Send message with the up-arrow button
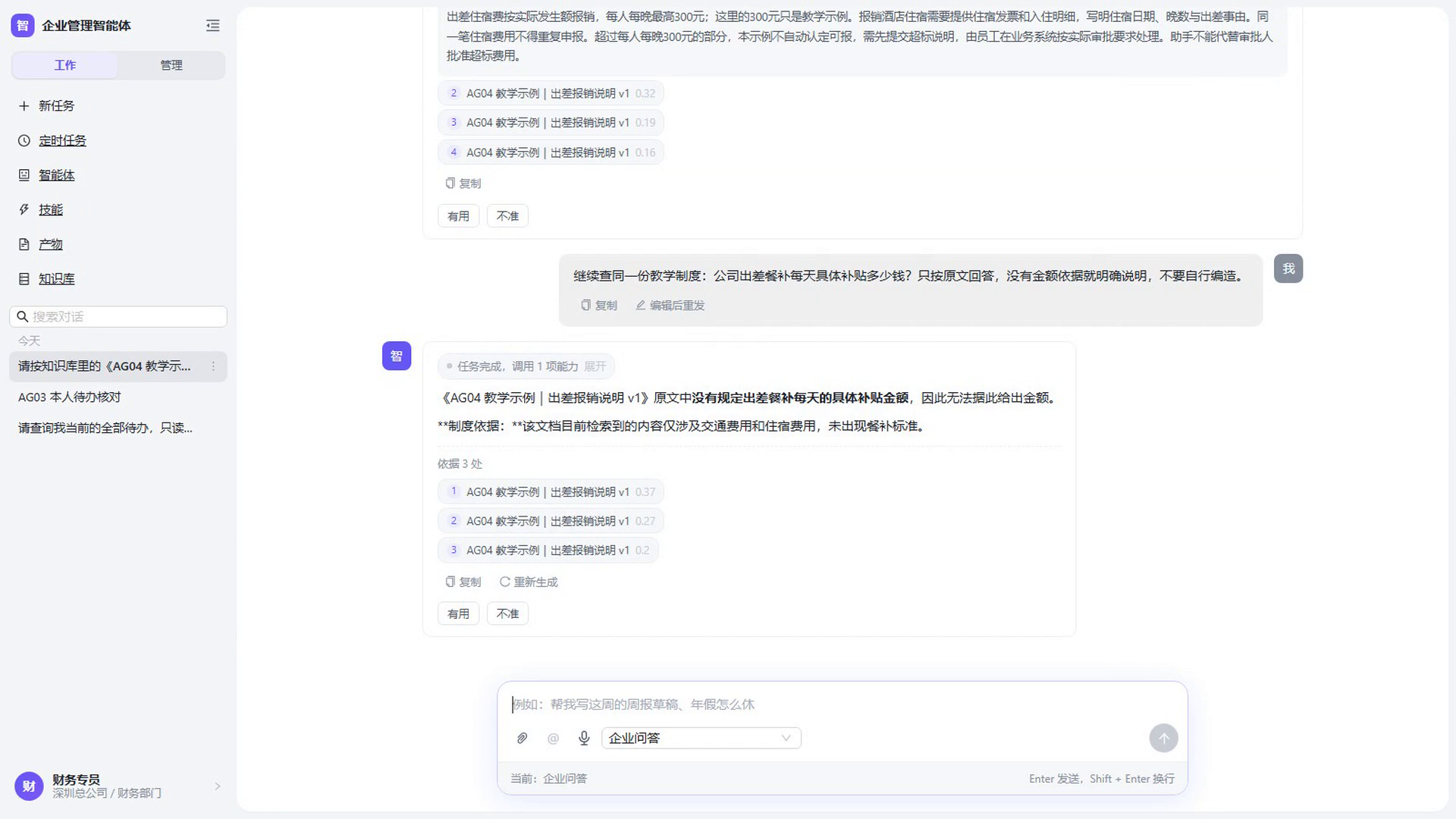 click(x=1163, y=739)
